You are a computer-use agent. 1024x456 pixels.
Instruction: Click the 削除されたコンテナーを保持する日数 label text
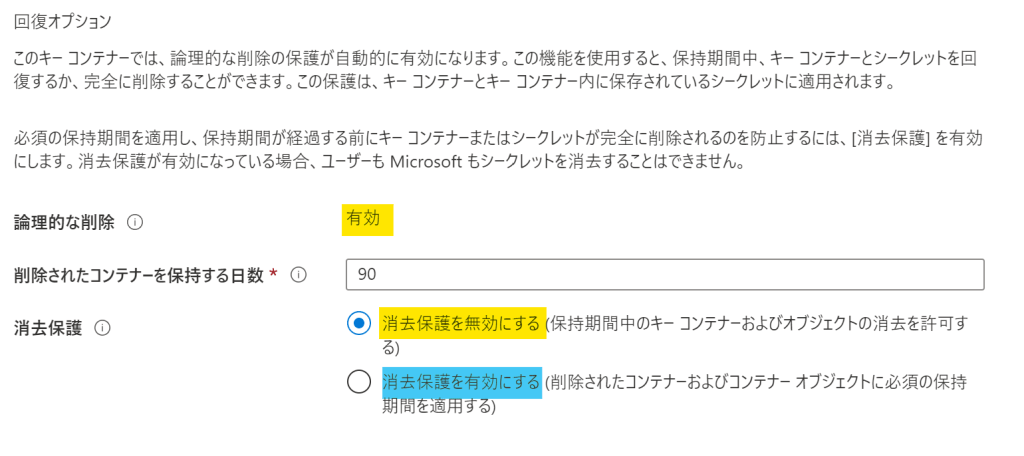(139, 274)
